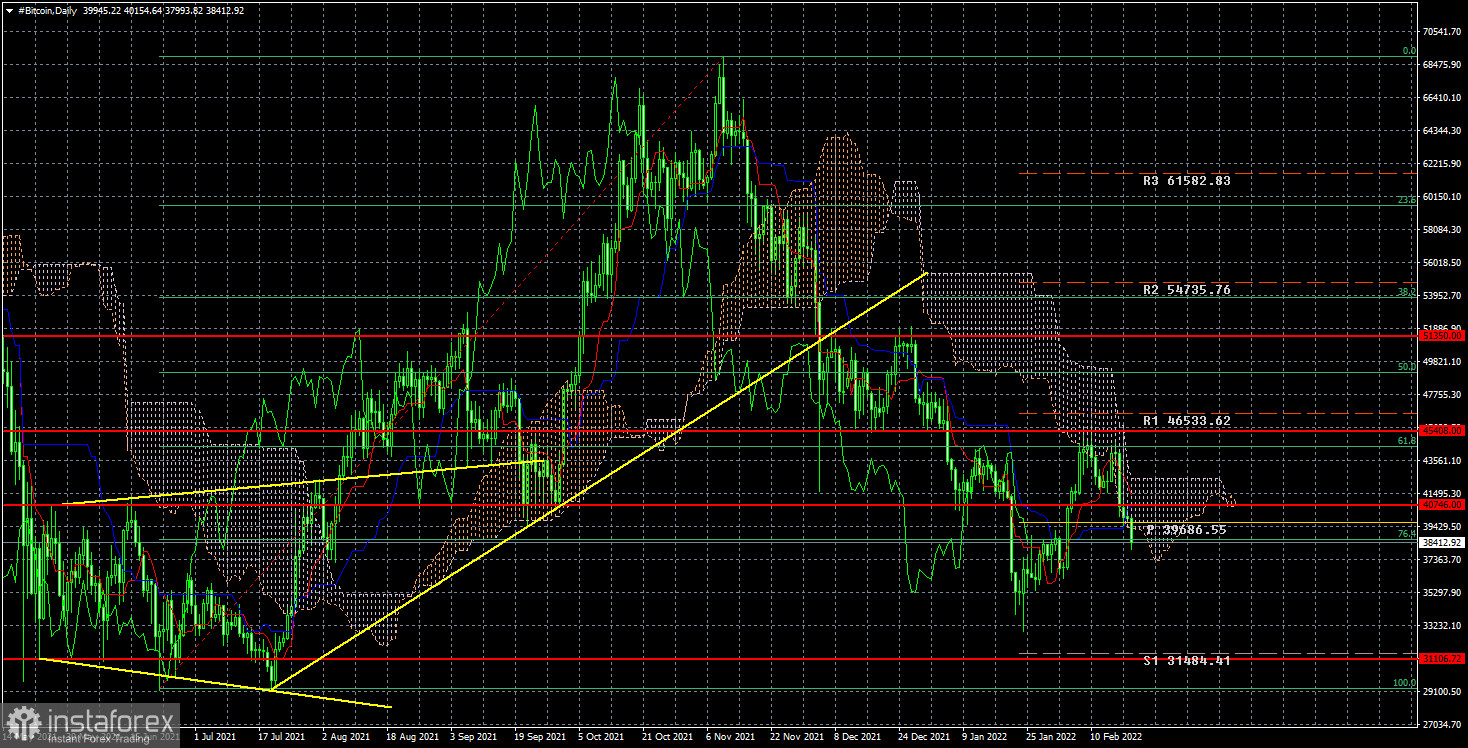This screenshot has height=748, width=1468.
Task: Click the 6 Nov 2021 date label
Action: click(731, 736)
